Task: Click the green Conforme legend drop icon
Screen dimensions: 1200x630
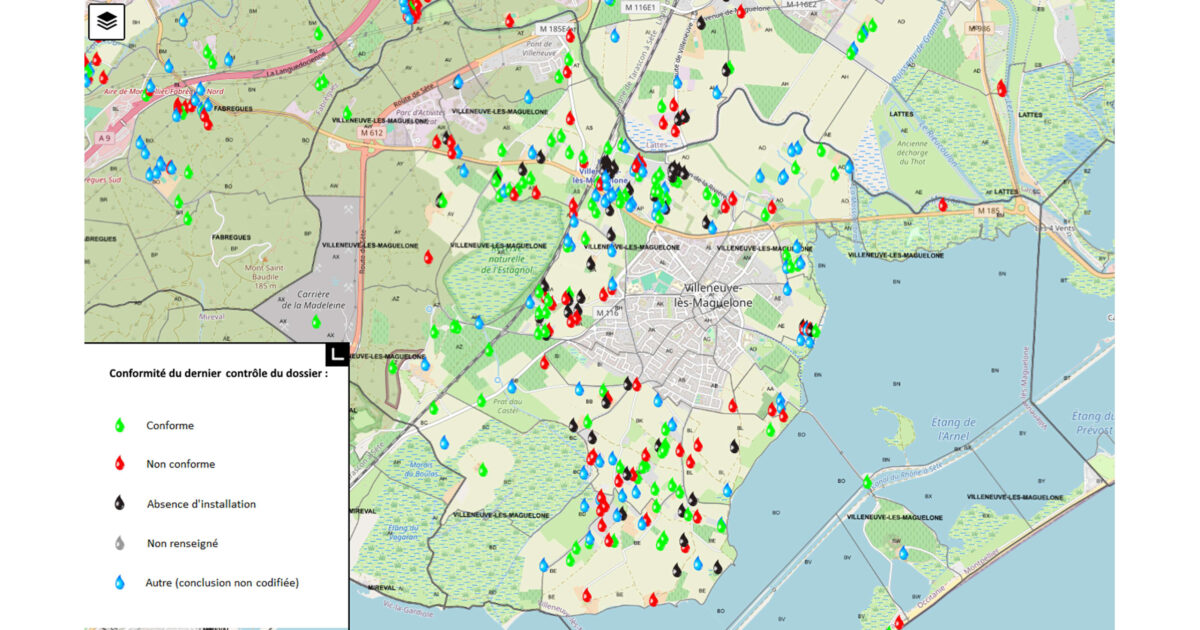Action: (120, 425)
